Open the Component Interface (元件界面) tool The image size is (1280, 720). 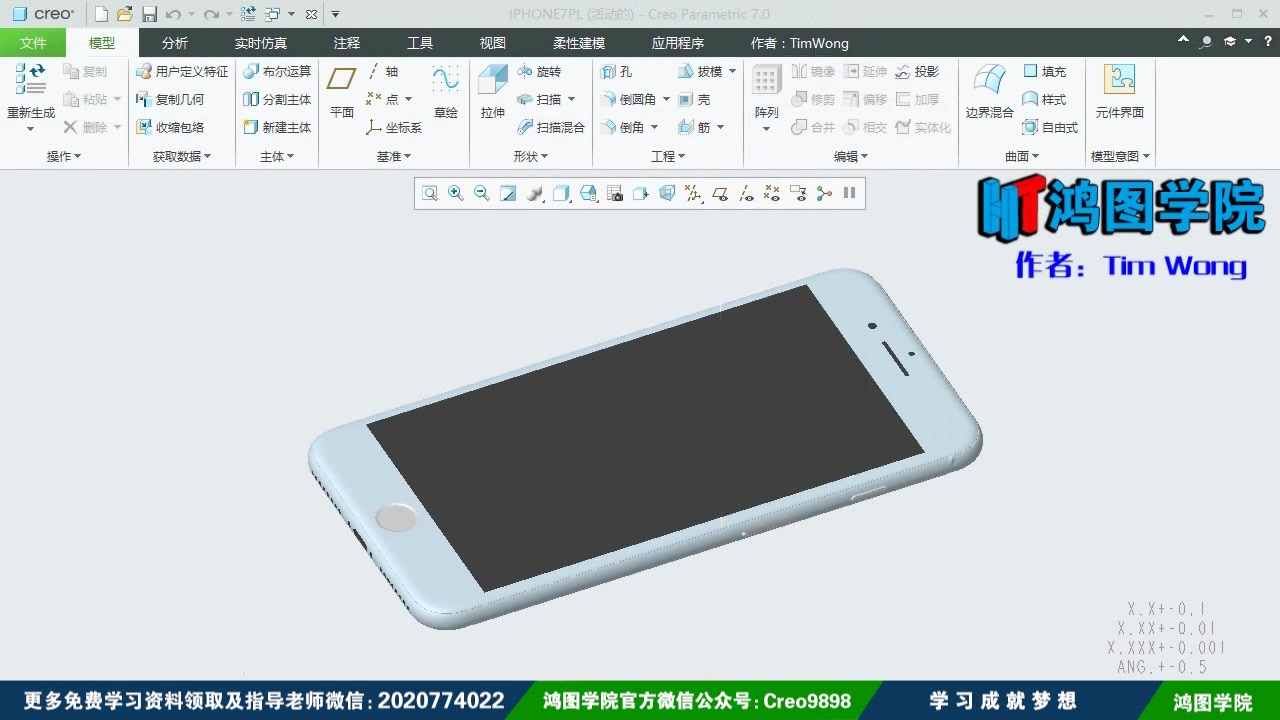point(1120,88)
